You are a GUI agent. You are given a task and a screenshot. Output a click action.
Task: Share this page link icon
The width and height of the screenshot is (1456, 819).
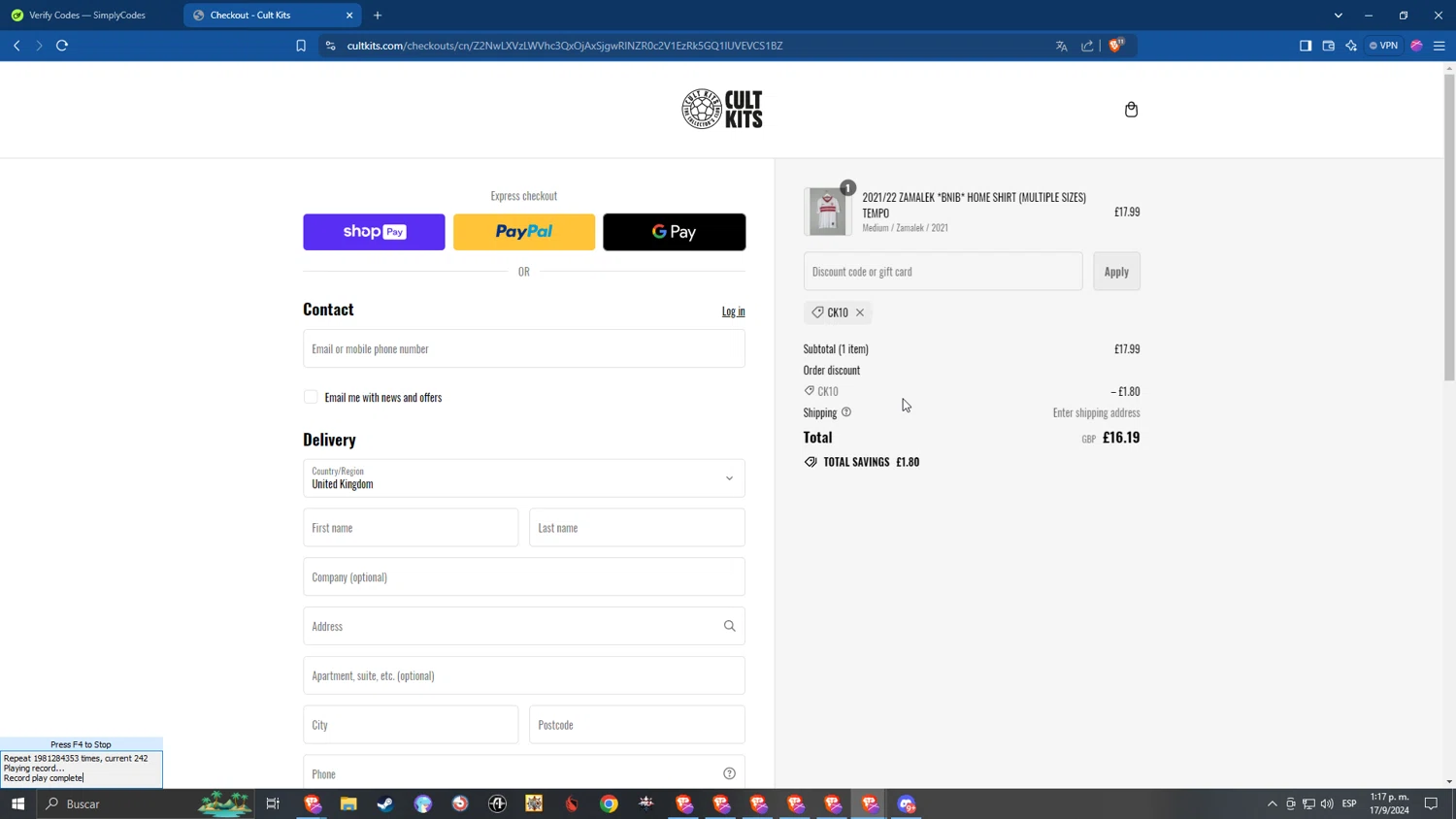click(x=1087, y=46)
